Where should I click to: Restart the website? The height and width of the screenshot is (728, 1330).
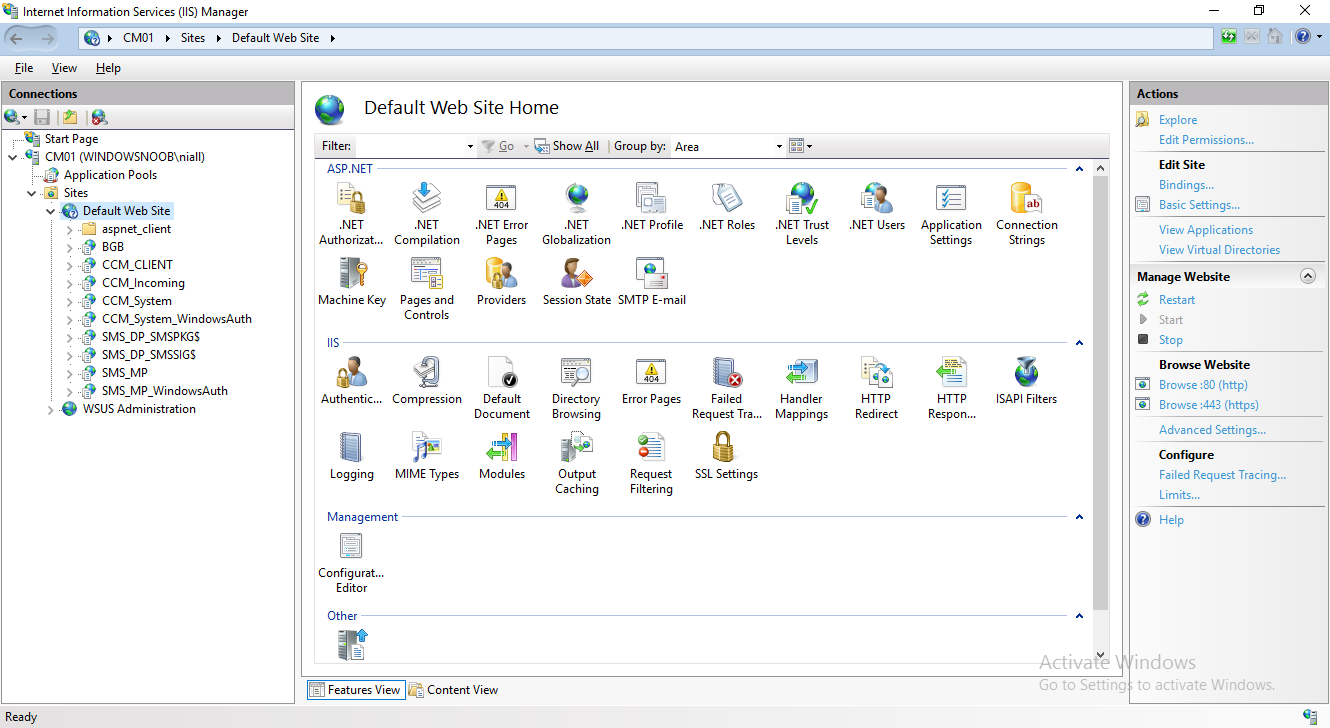point(1177,300)
